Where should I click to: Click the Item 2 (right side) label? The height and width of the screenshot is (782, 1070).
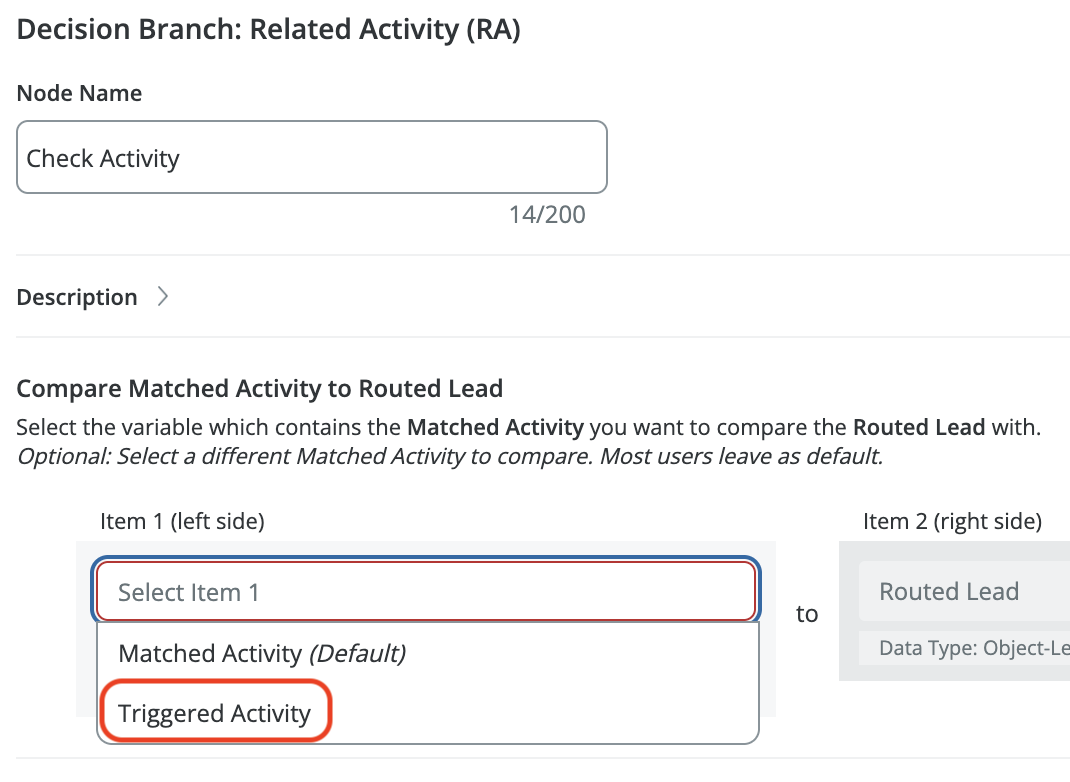pos(952,521)
